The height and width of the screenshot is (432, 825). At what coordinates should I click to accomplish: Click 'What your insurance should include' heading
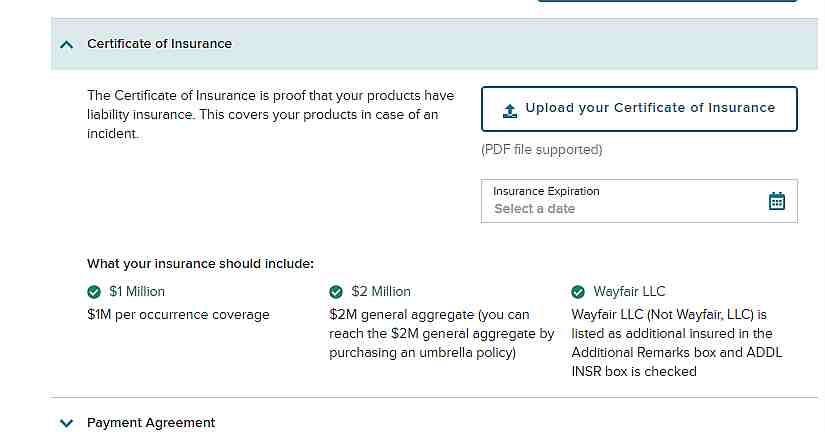200,264
